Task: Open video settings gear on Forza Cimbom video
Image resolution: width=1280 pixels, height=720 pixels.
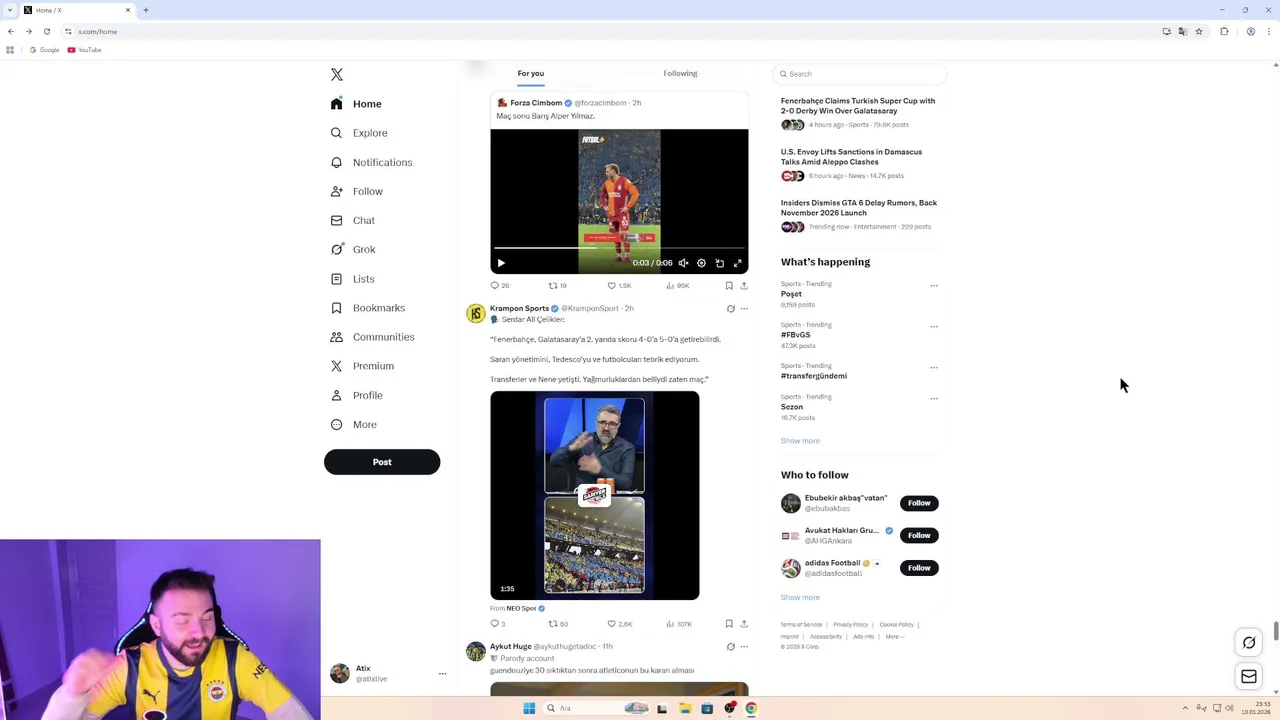Action: pyautogui.click(x=701, y=263)
